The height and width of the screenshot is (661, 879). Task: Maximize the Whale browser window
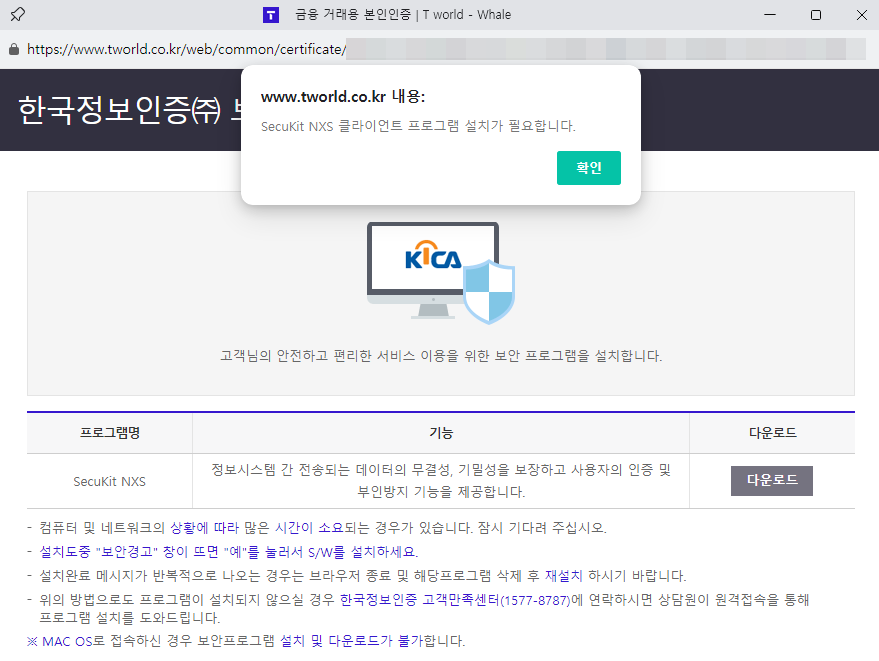pyautogui.click(x=816, y=15)
